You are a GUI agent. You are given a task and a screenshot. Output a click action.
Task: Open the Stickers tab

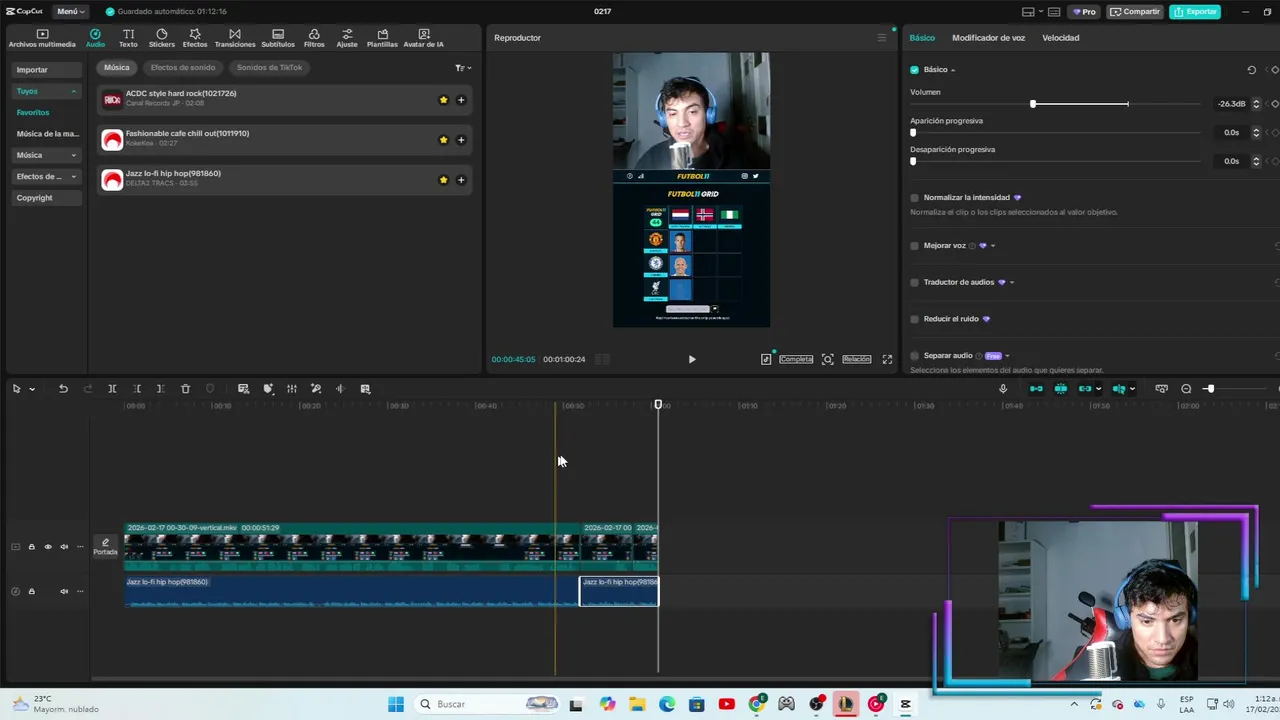161,38
